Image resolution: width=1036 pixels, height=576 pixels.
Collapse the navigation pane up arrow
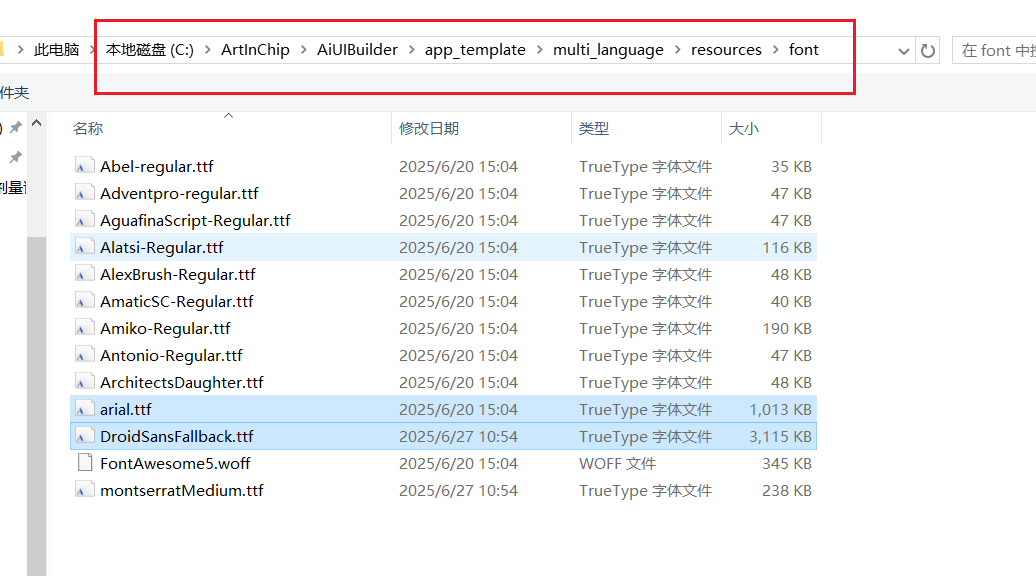click(37, 123)
